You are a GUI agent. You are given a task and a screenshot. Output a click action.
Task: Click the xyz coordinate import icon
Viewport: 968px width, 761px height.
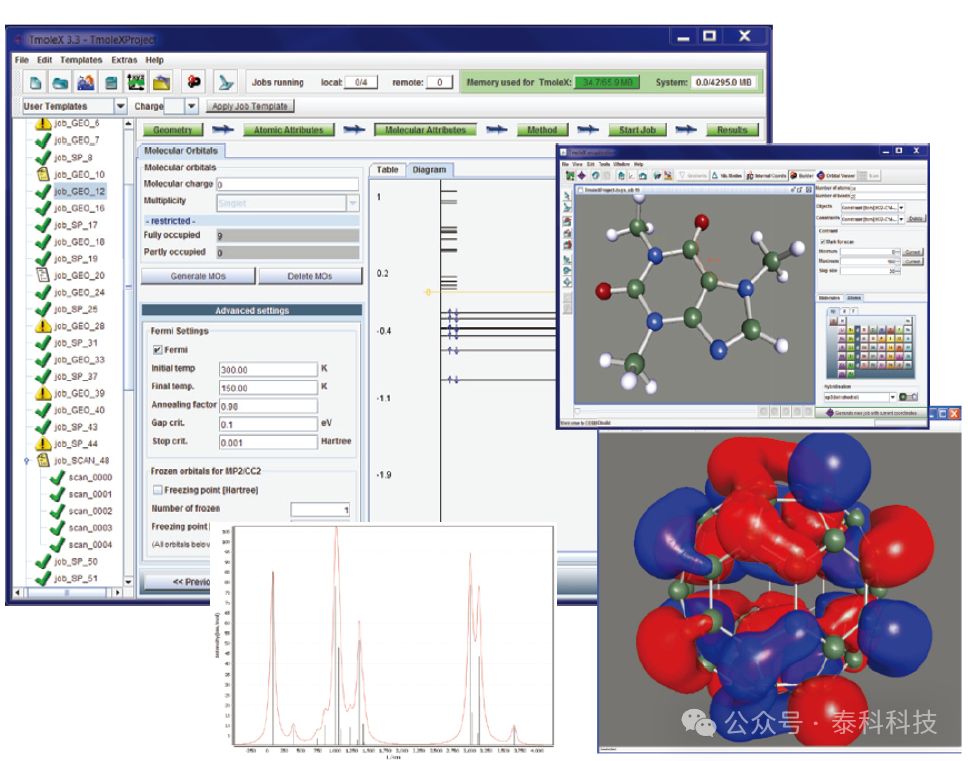136,82
